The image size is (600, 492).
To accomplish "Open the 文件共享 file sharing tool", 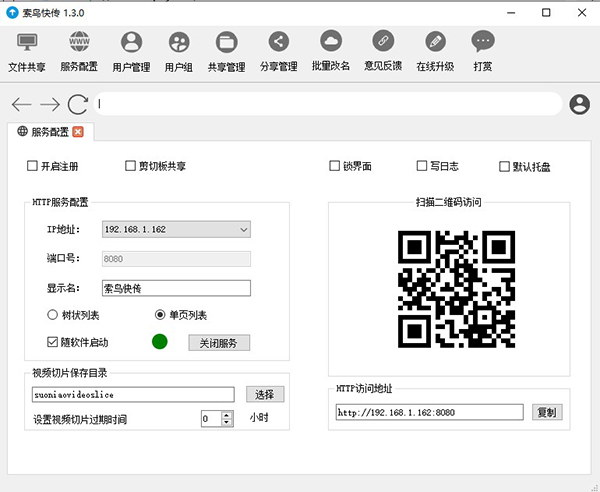I will tap(27, 52).
